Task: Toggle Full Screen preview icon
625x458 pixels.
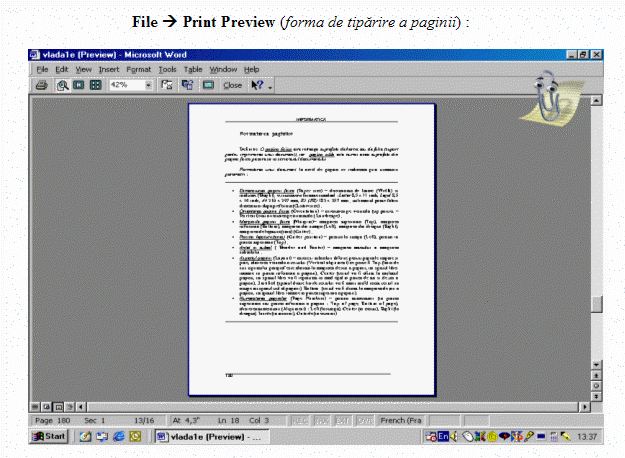Action: 208,85
